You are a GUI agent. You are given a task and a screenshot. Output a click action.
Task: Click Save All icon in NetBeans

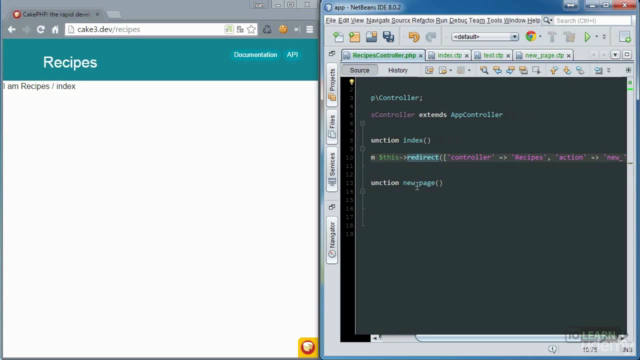pos(388,37)
